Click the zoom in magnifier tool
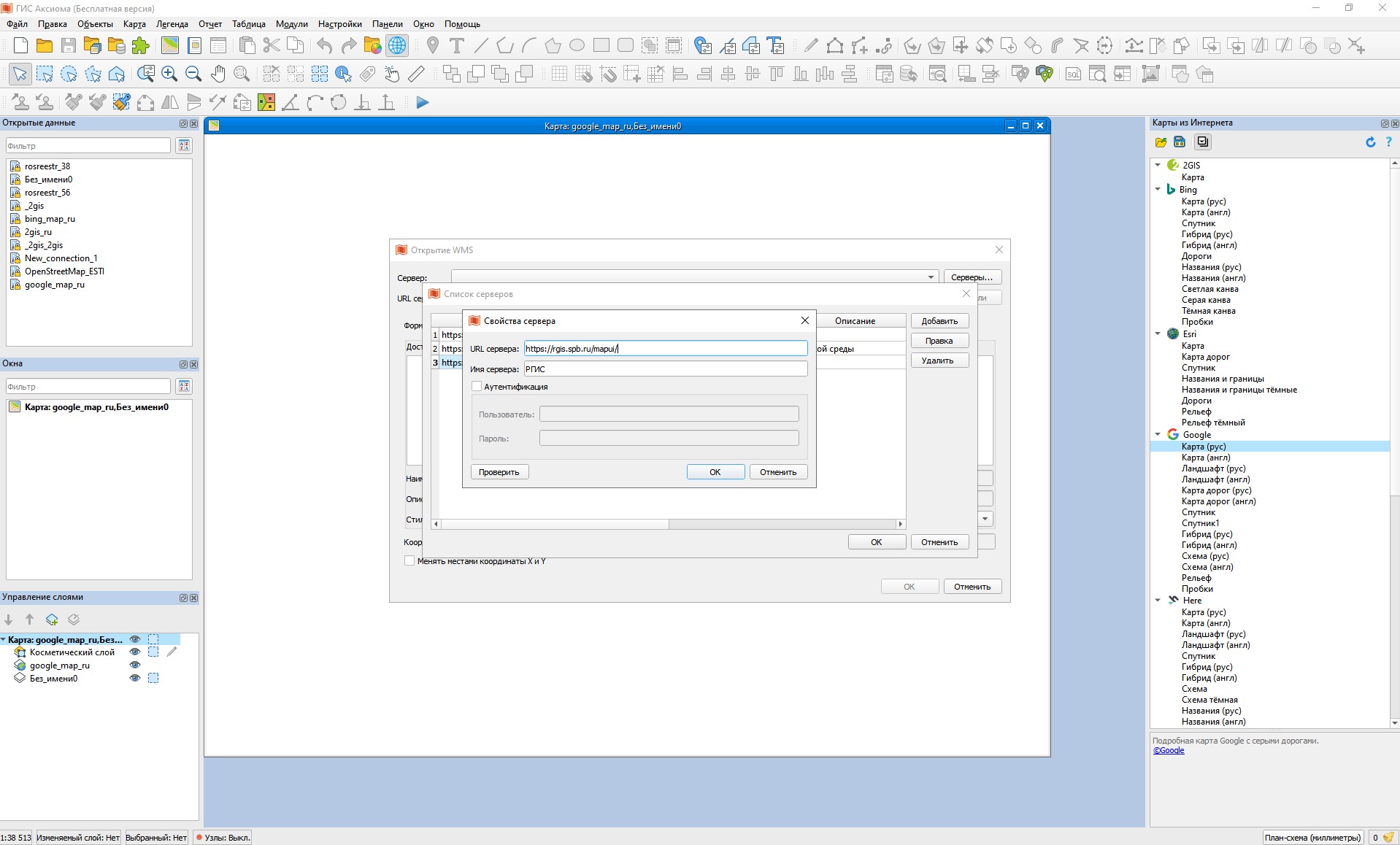1400x845 pixels. pyautogui.click(x=169, y=74)
